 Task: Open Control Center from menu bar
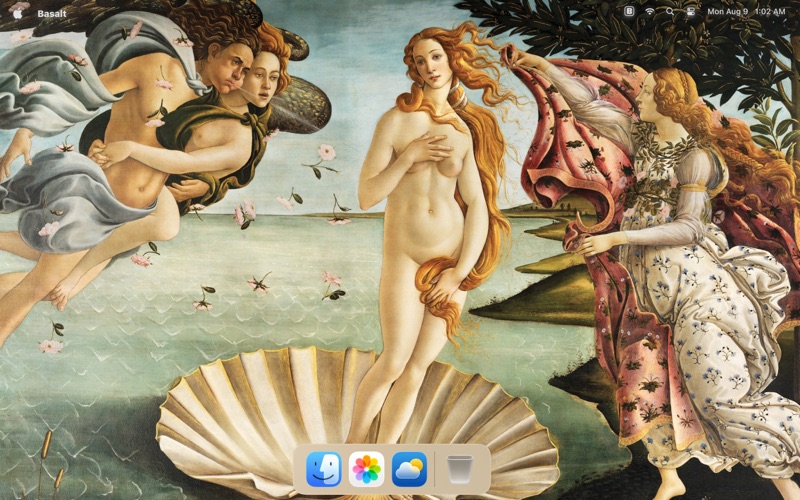pos(690,11)
